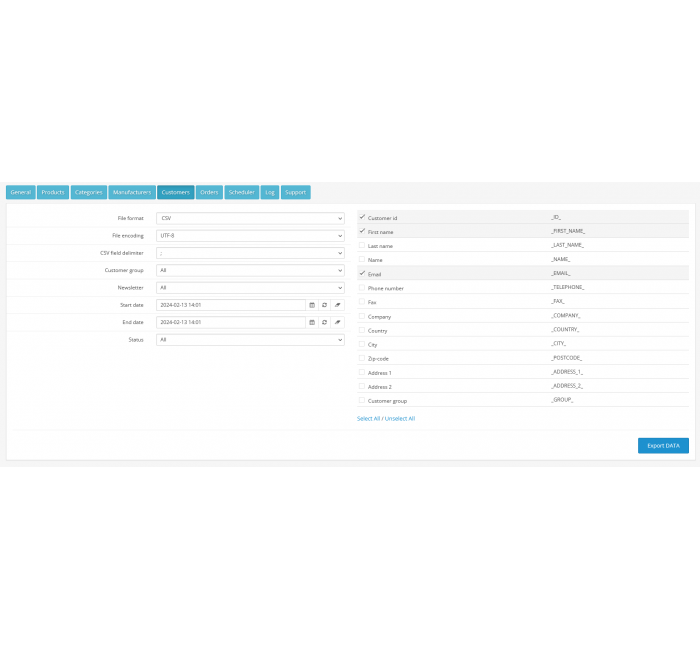Open the Categories tab
This screenshot has height=650, width=700.
pyautogui.click(x=88, y=192)
